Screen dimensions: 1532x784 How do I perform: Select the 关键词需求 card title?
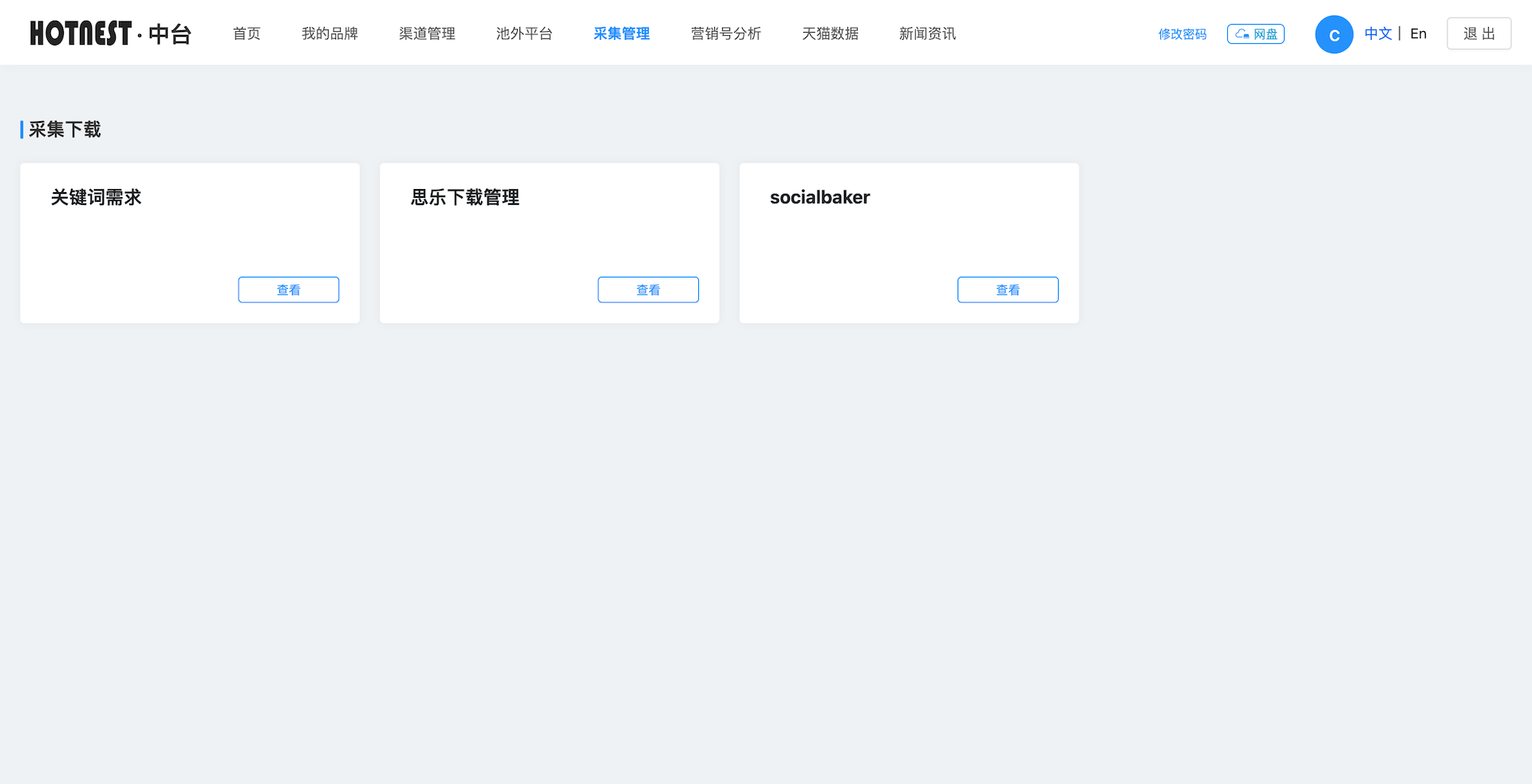point(96,197)
